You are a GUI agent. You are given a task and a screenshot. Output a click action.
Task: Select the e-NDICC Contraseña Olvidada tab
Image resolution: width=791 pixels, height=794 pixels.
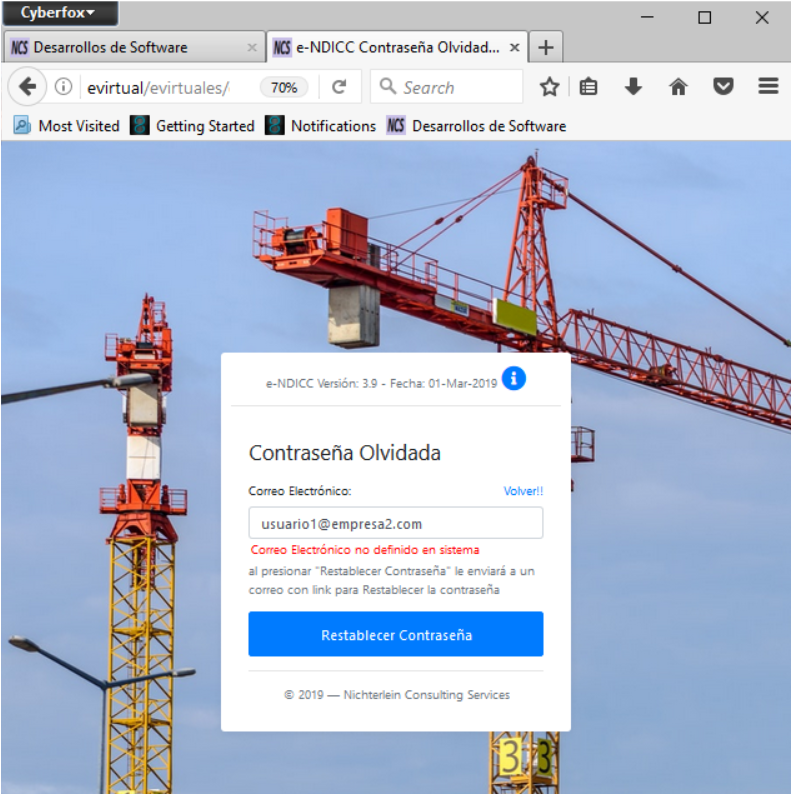coord(388,47)
